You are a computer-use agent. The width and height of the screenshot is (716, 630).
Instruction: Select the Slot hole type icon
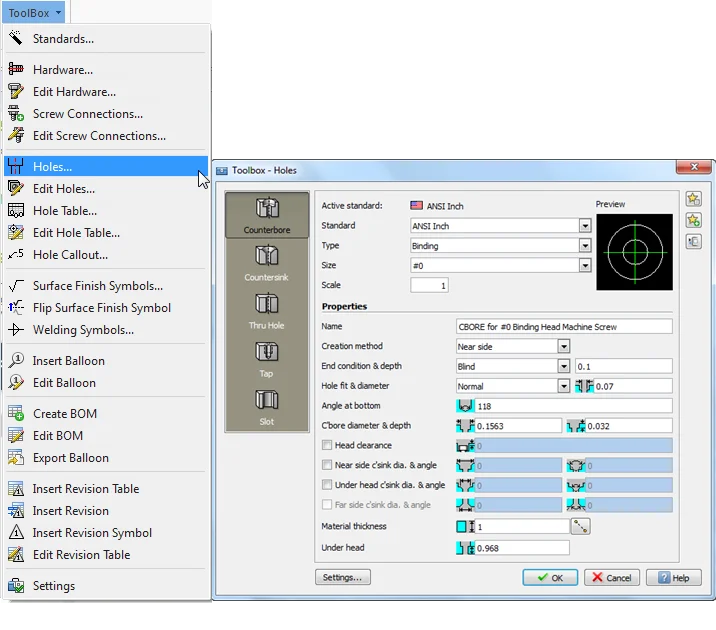[266, 405]
